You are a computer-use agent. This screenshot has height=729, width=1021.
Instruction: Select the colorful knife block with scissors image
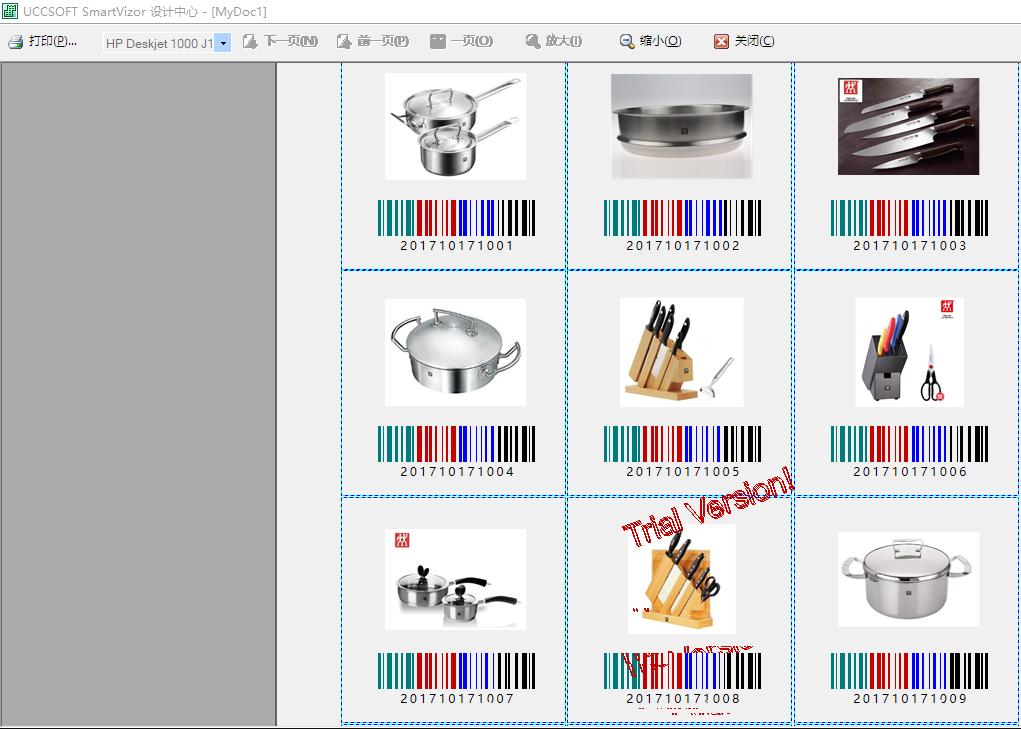coord(908,352)
